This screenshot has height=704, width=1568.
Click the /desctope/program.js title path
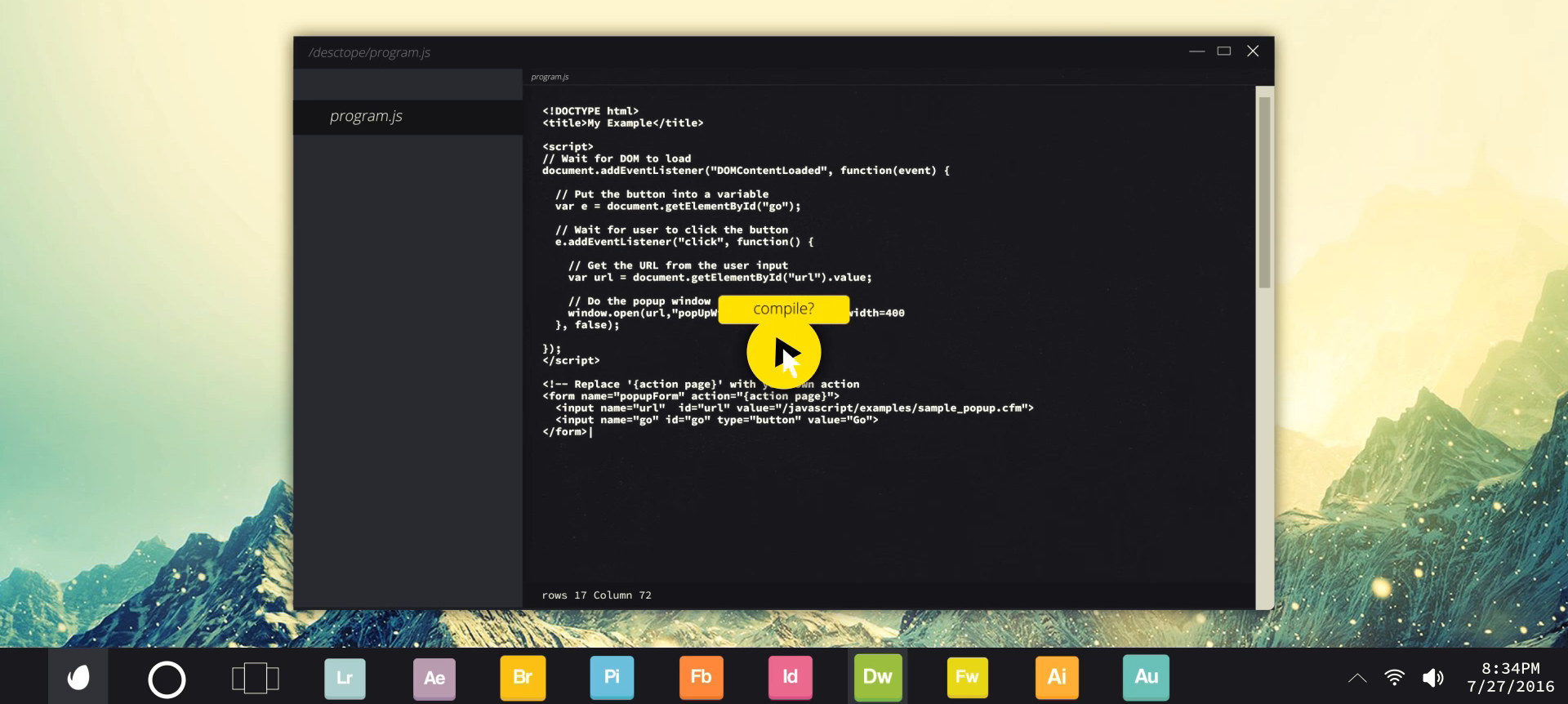click(369, 52)
